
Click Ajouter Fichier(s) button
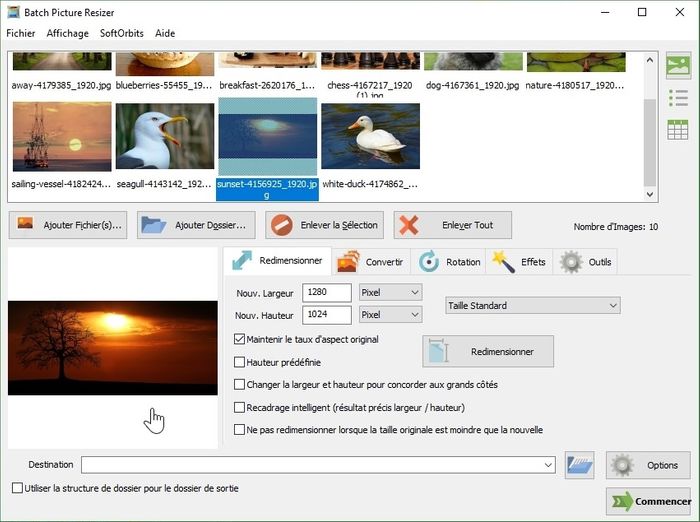pos(68,225)
